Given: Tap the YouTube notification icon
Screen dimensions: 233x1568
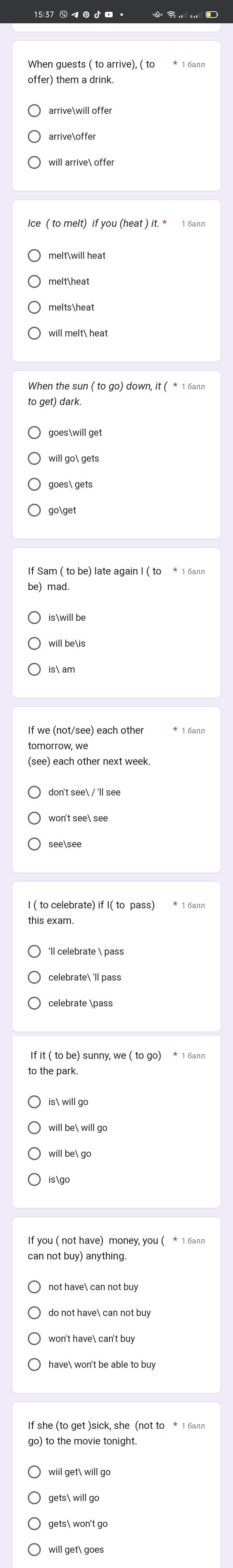Looking at the screenshot, I should click(108, 14).
